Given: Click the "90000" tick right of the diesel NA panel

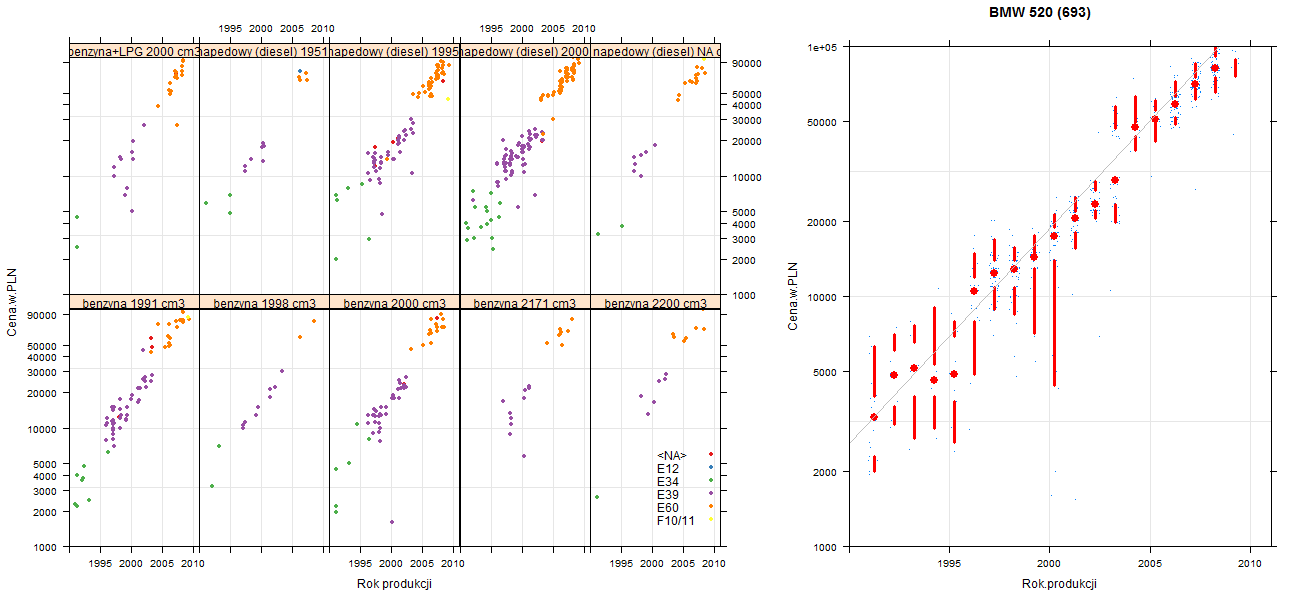Looking at the screenshot, I should pos(749,63).
